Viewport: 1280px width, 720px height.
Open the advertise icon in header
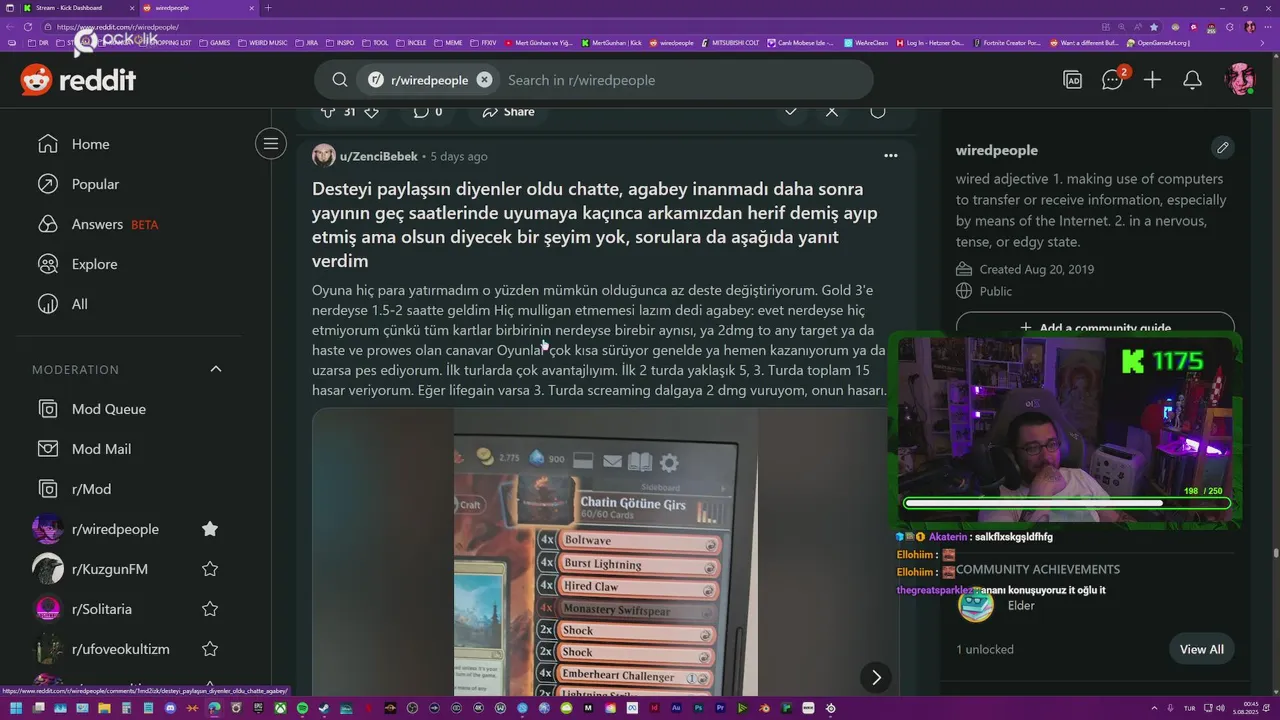1073,80
